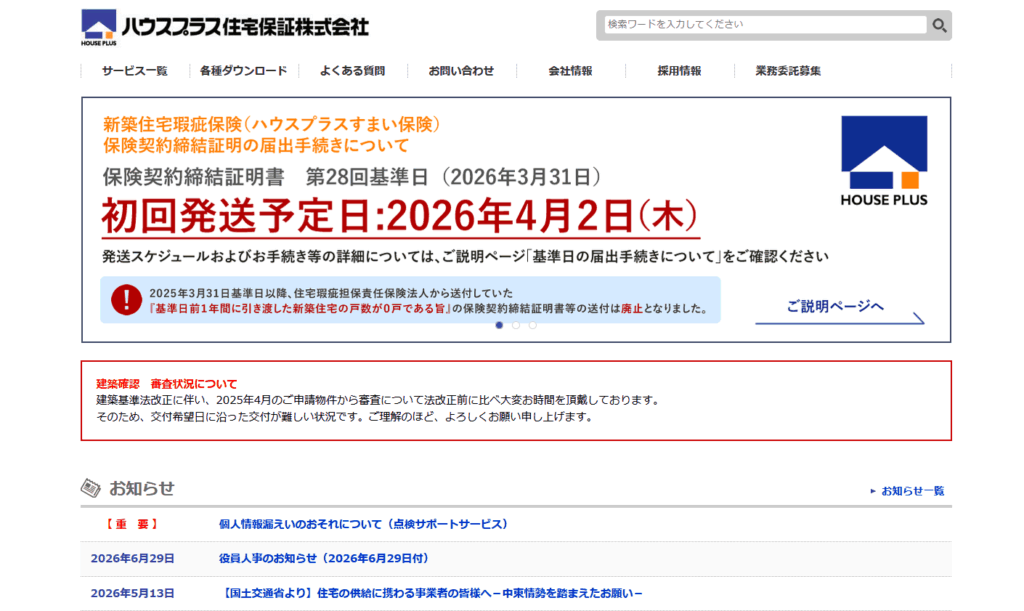The width and height of the screenshot is (1024, 611).
Task: Click the 新築住宅瑕疵保険 orange banner title
Action: [272, 134]
